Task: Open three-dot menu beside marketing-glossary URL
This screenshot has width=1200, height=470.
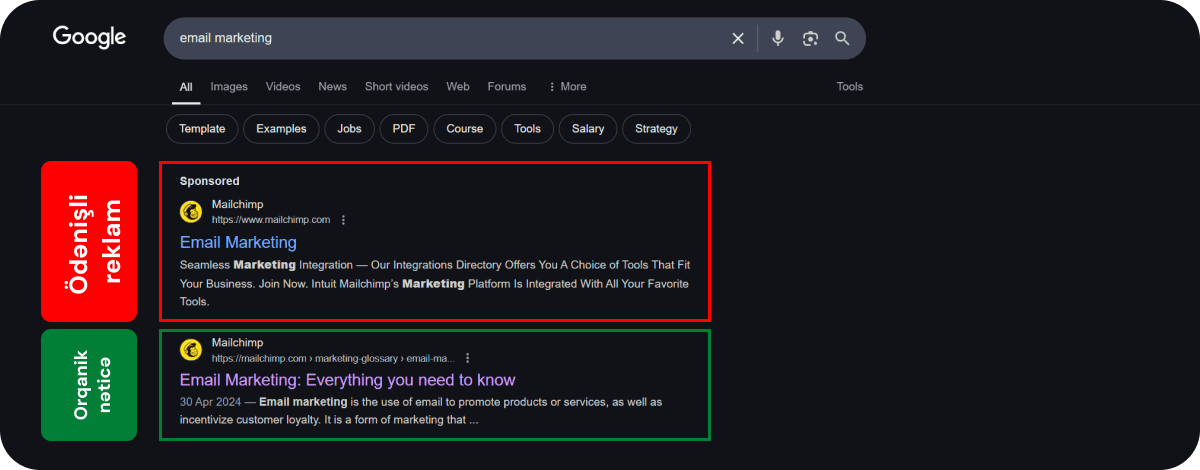Action: pos(467,358)
